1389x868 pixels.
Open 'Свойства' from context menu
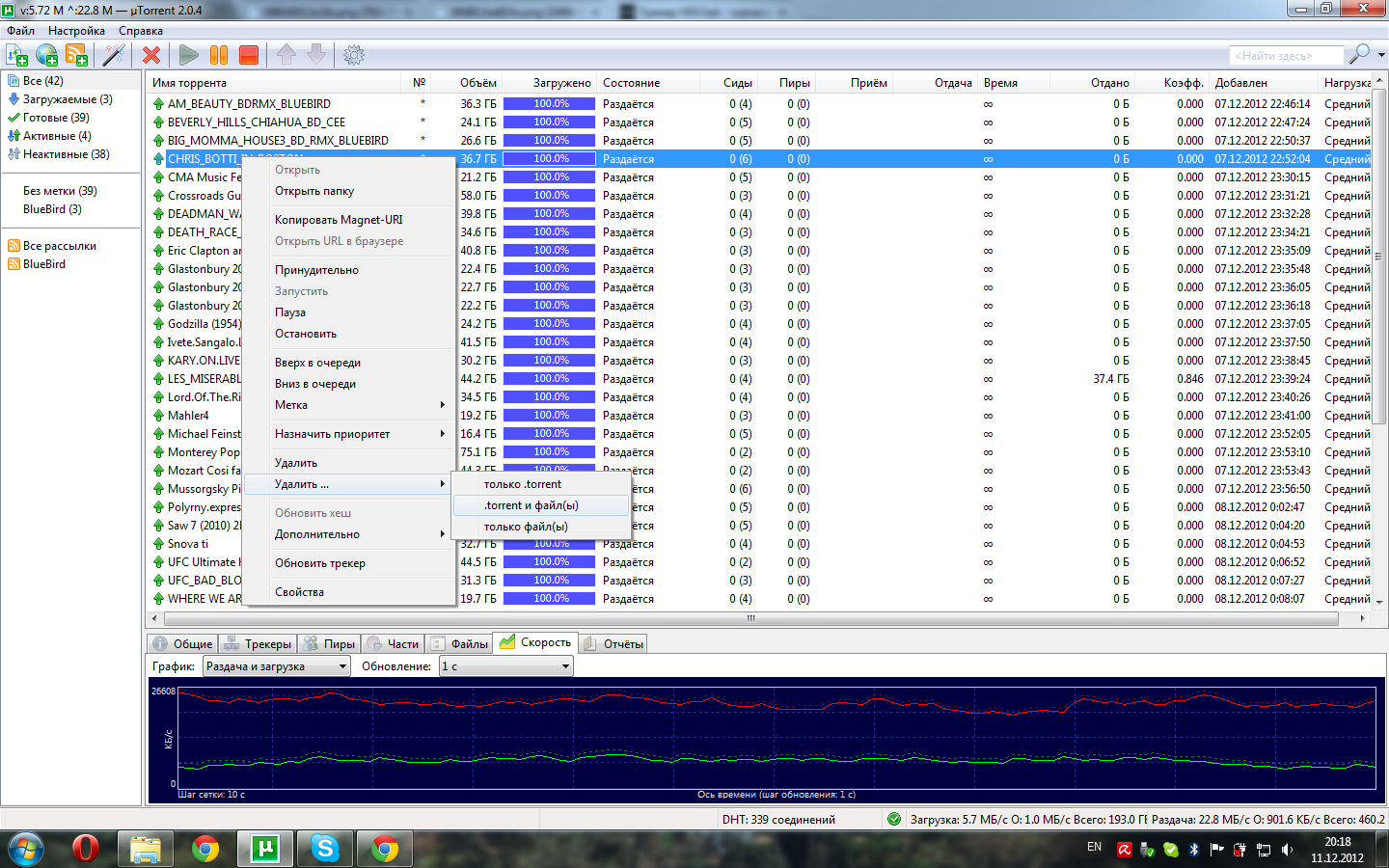(x=348, y=592)
